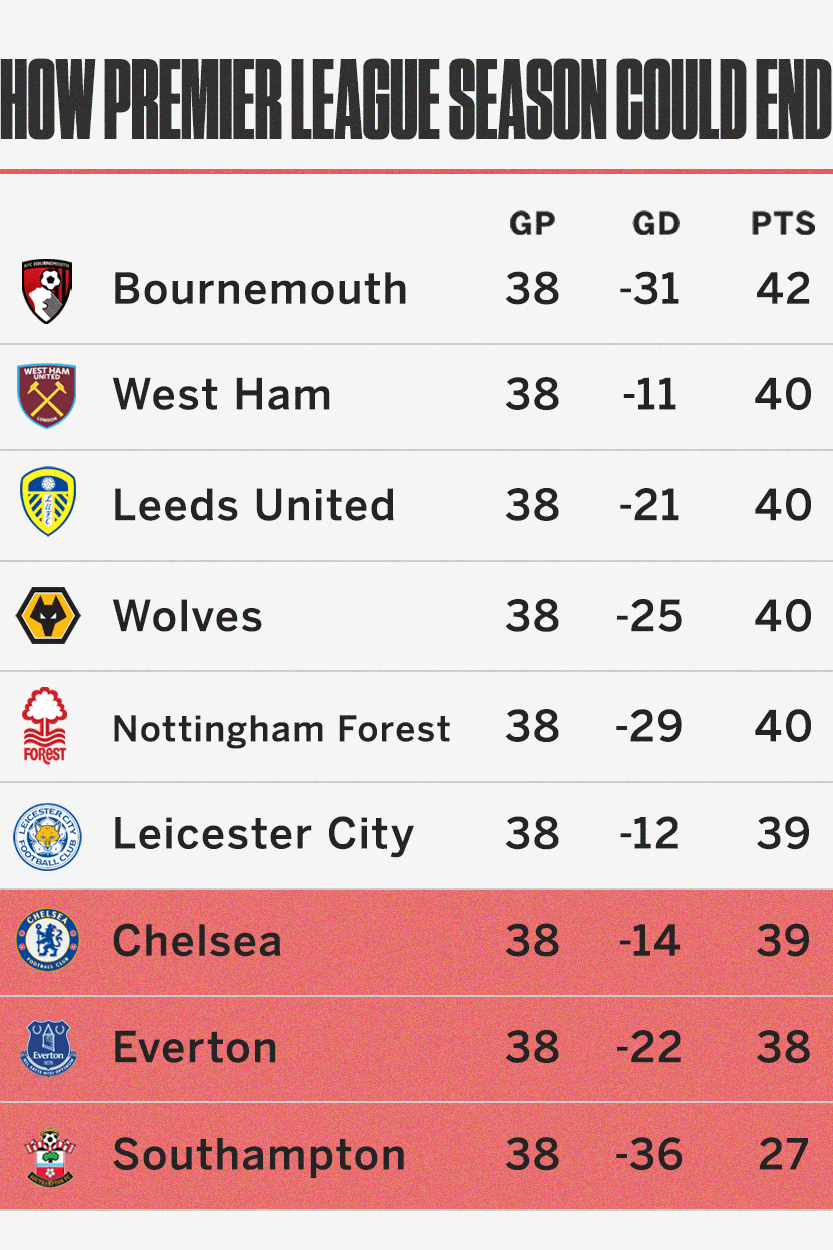Image resolution: width=833 pixels, height=1250 pixels.
Task: Click the Southampton club crest
Action: point(48,1157)
